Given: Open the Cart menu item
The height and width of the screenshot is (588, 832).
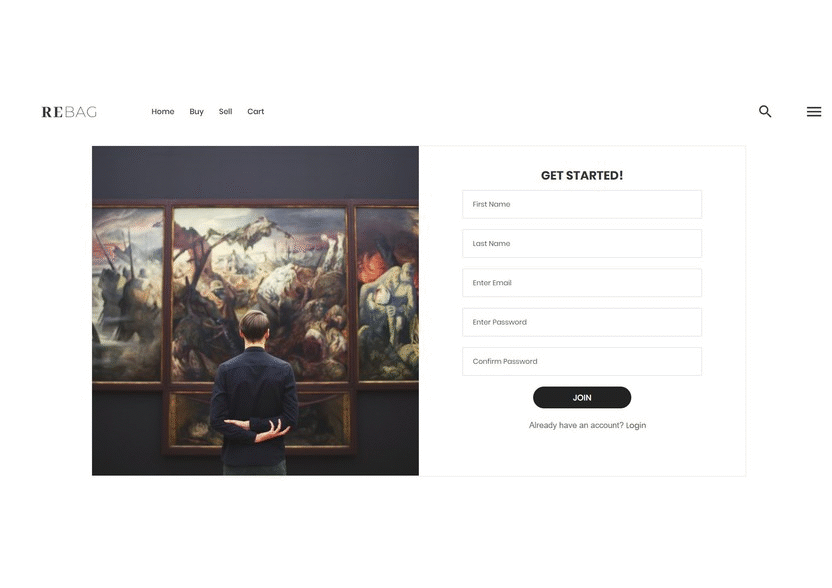Looking at the screenshot, I should point(255,111).
